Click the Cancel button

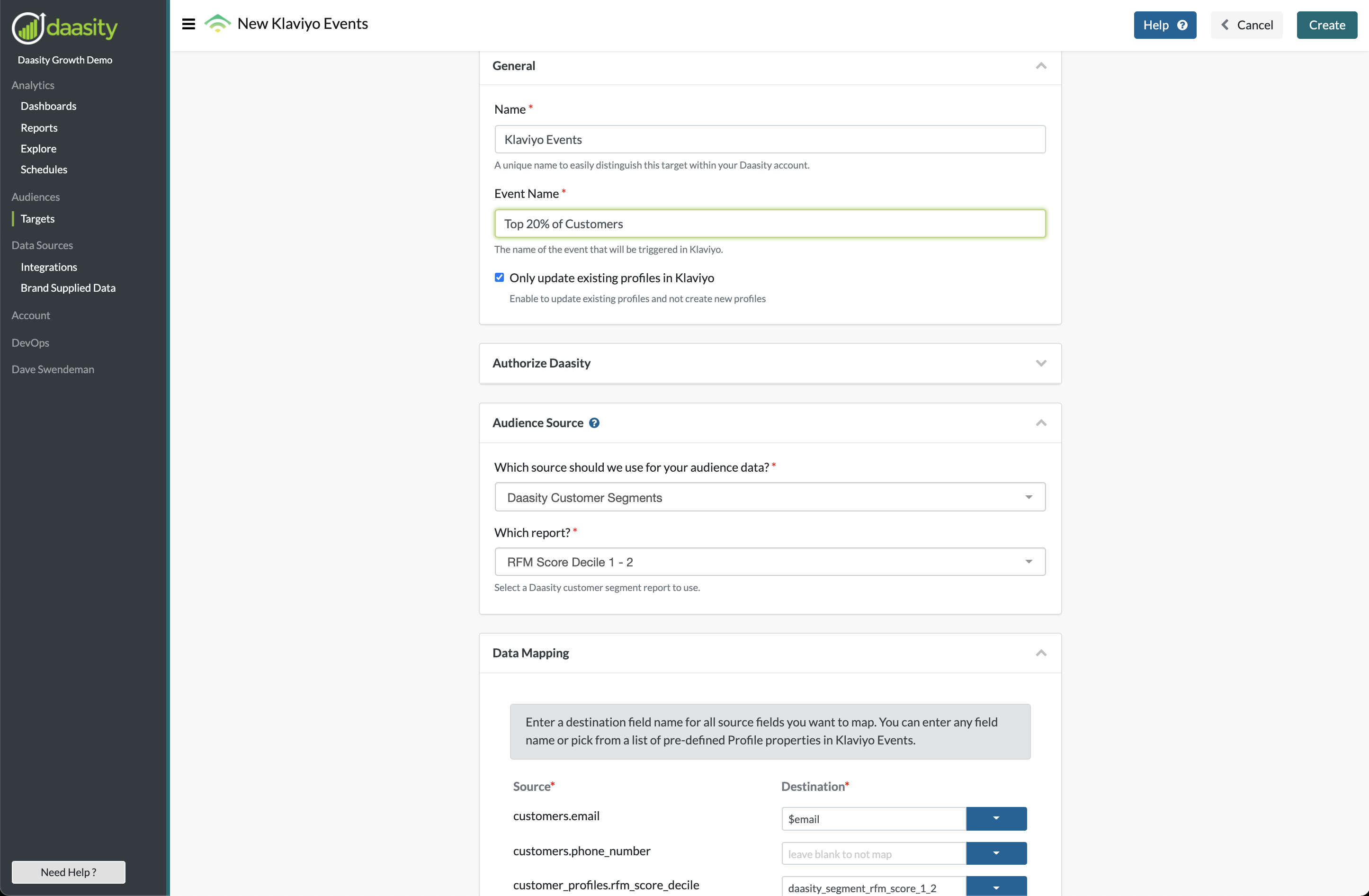click(x=1246, y=25)
